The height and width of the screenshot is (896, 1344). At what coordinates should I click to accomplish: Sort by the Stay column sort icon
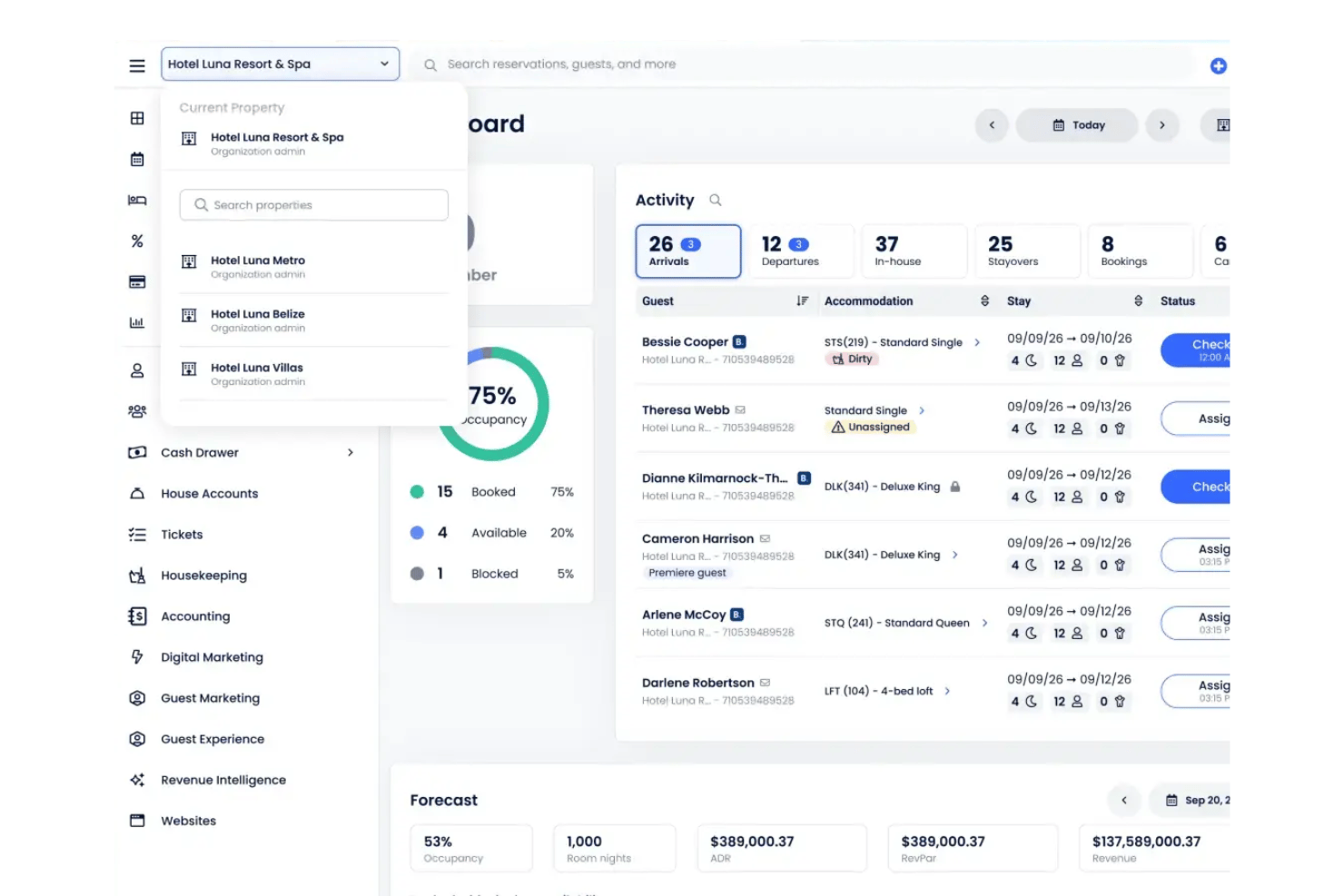point(1138,300)
